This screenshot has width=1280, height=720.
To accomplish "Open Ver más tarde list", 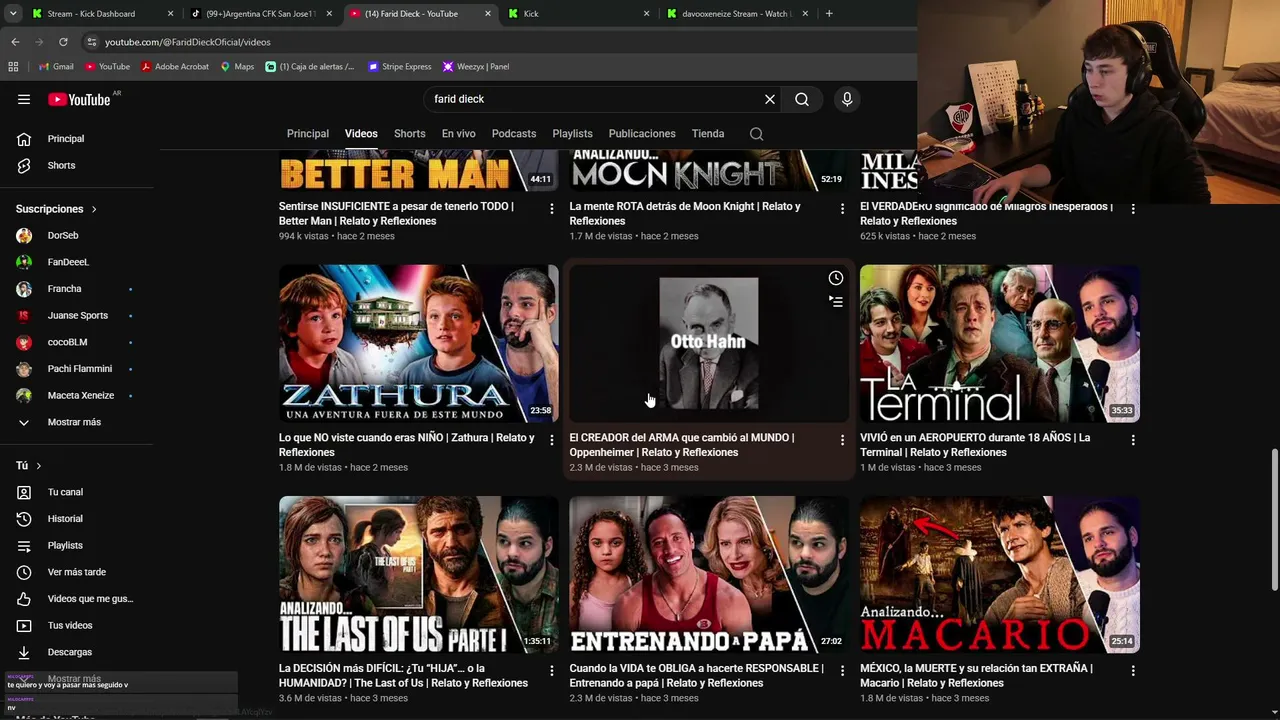I will pos(77,572).
